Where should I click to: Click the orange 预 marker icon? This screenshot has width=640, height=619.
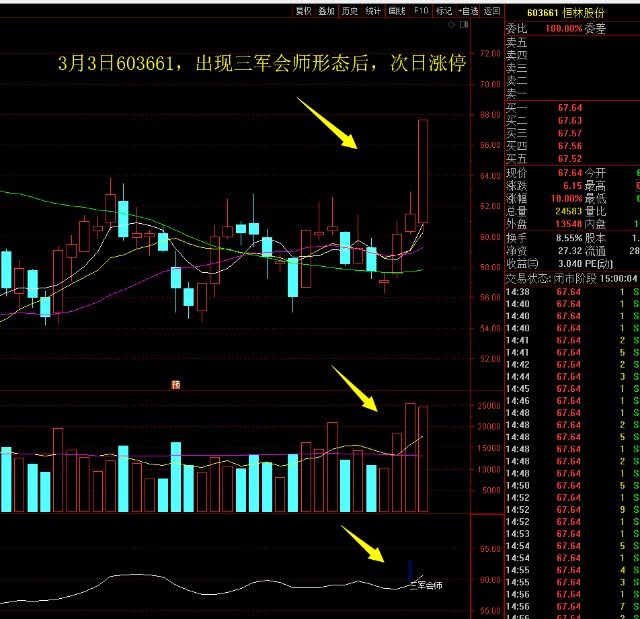point(176,383)
